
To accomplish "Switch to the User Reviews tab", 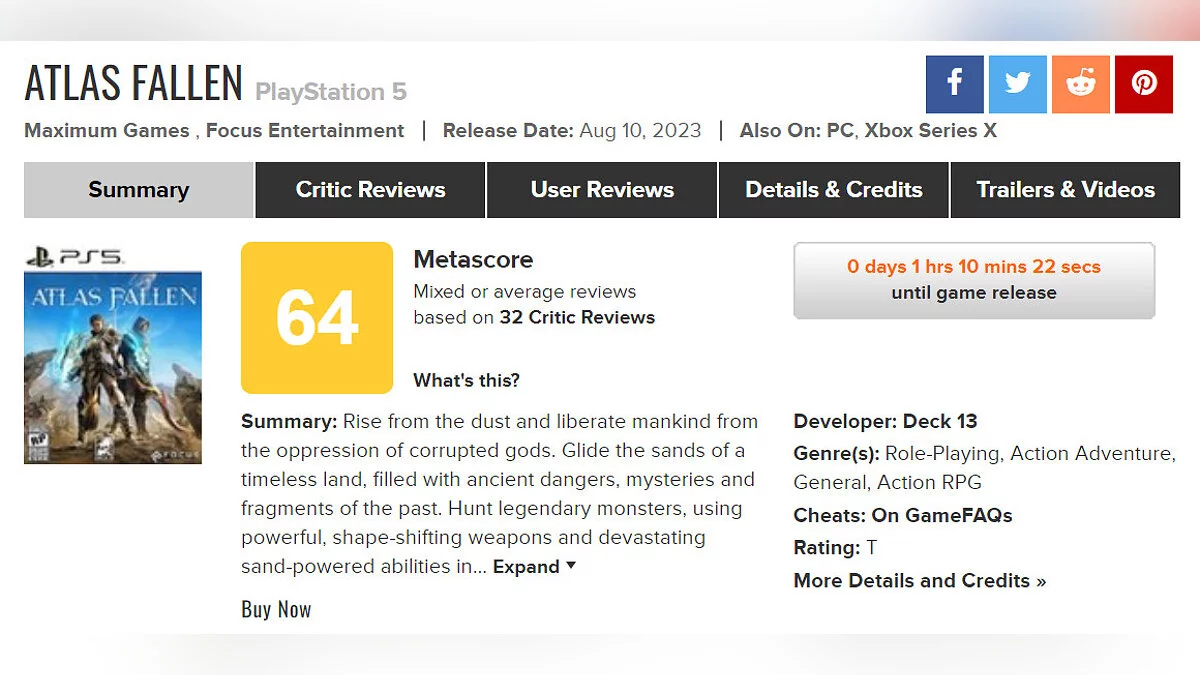I will [602, 190].
